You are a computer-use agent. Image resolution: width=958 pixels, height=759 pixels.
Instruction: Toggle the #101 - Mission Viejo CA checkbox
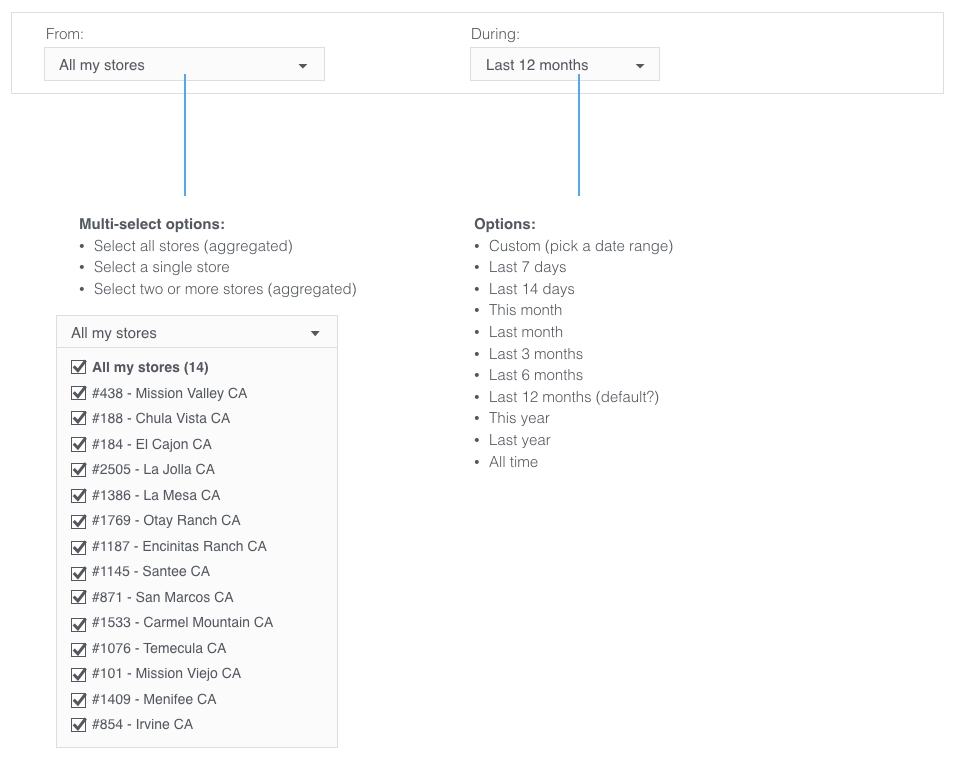point(79,673)
